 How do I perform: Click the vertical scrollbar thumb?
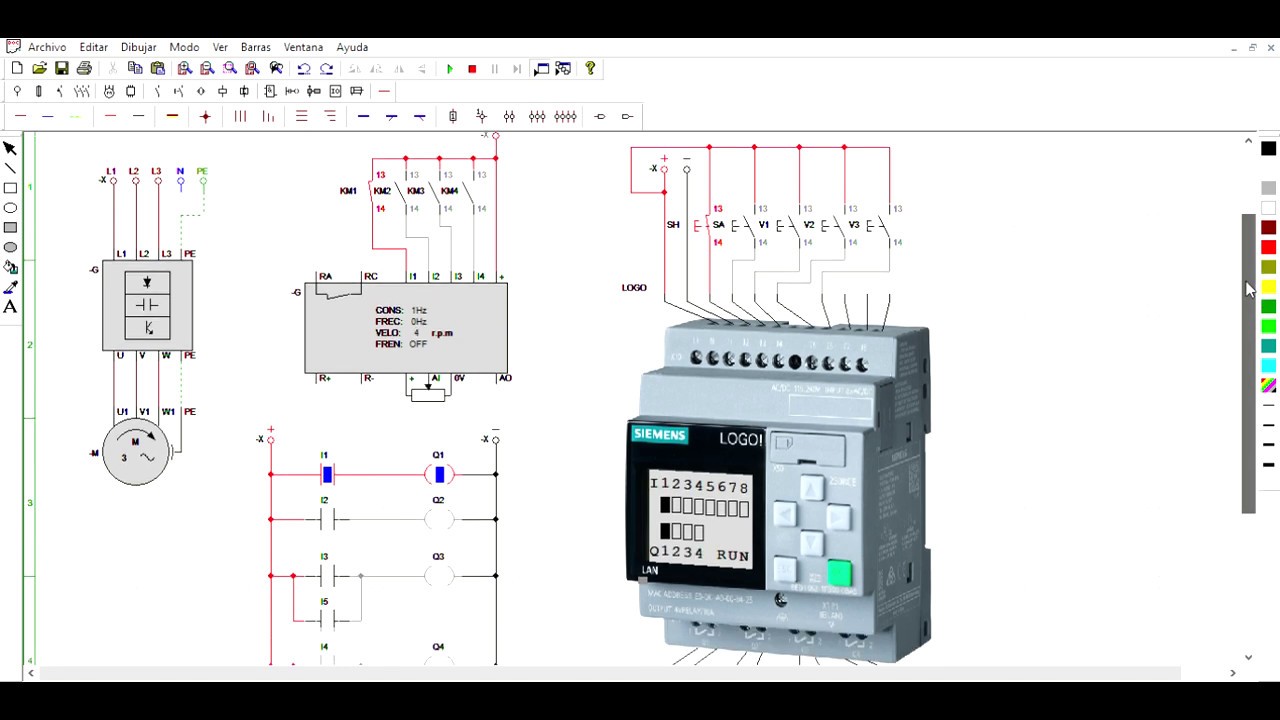pos(1248,364)
